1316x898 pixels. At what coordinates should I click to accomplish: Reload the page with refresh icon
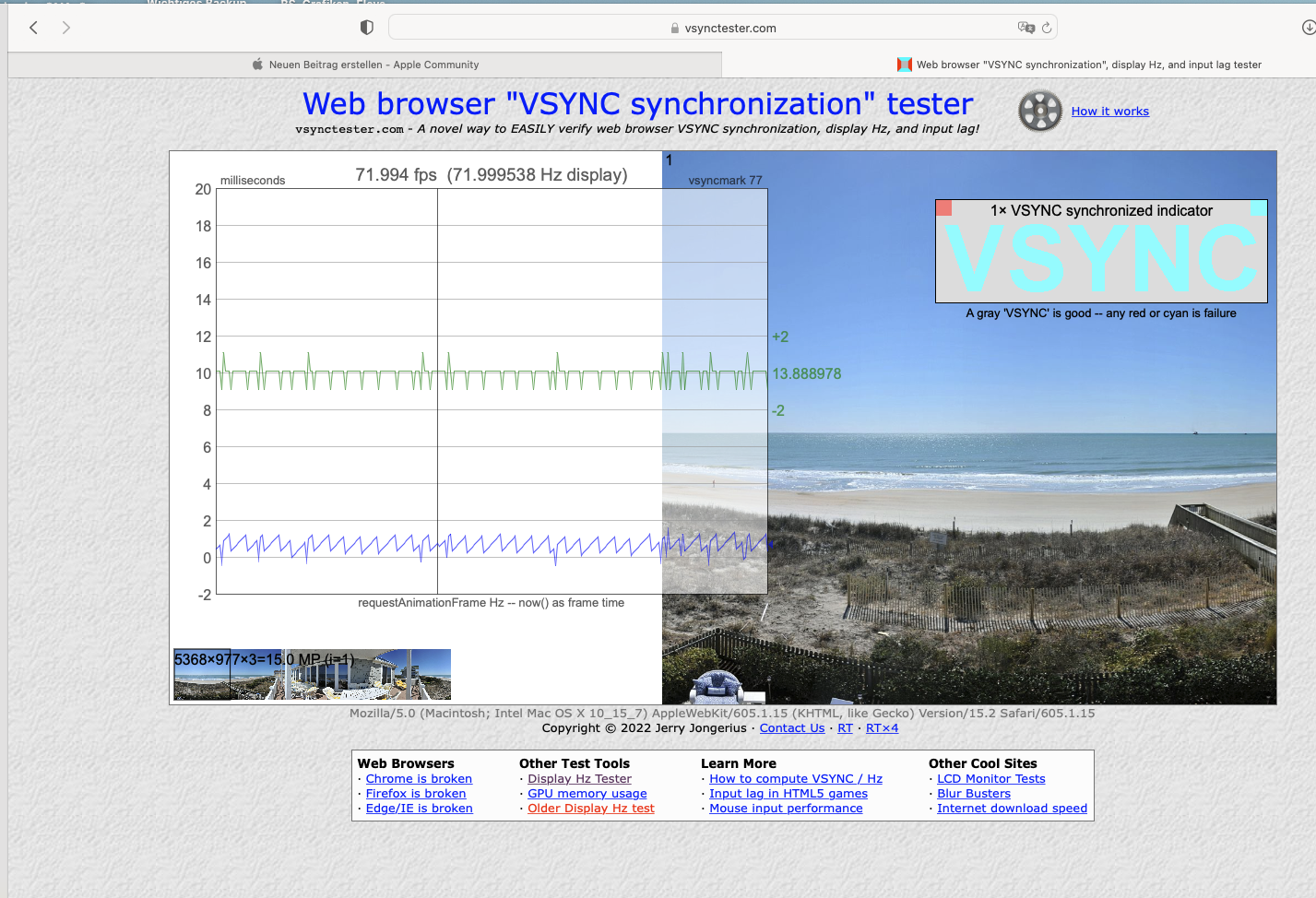click(1047, 28)
